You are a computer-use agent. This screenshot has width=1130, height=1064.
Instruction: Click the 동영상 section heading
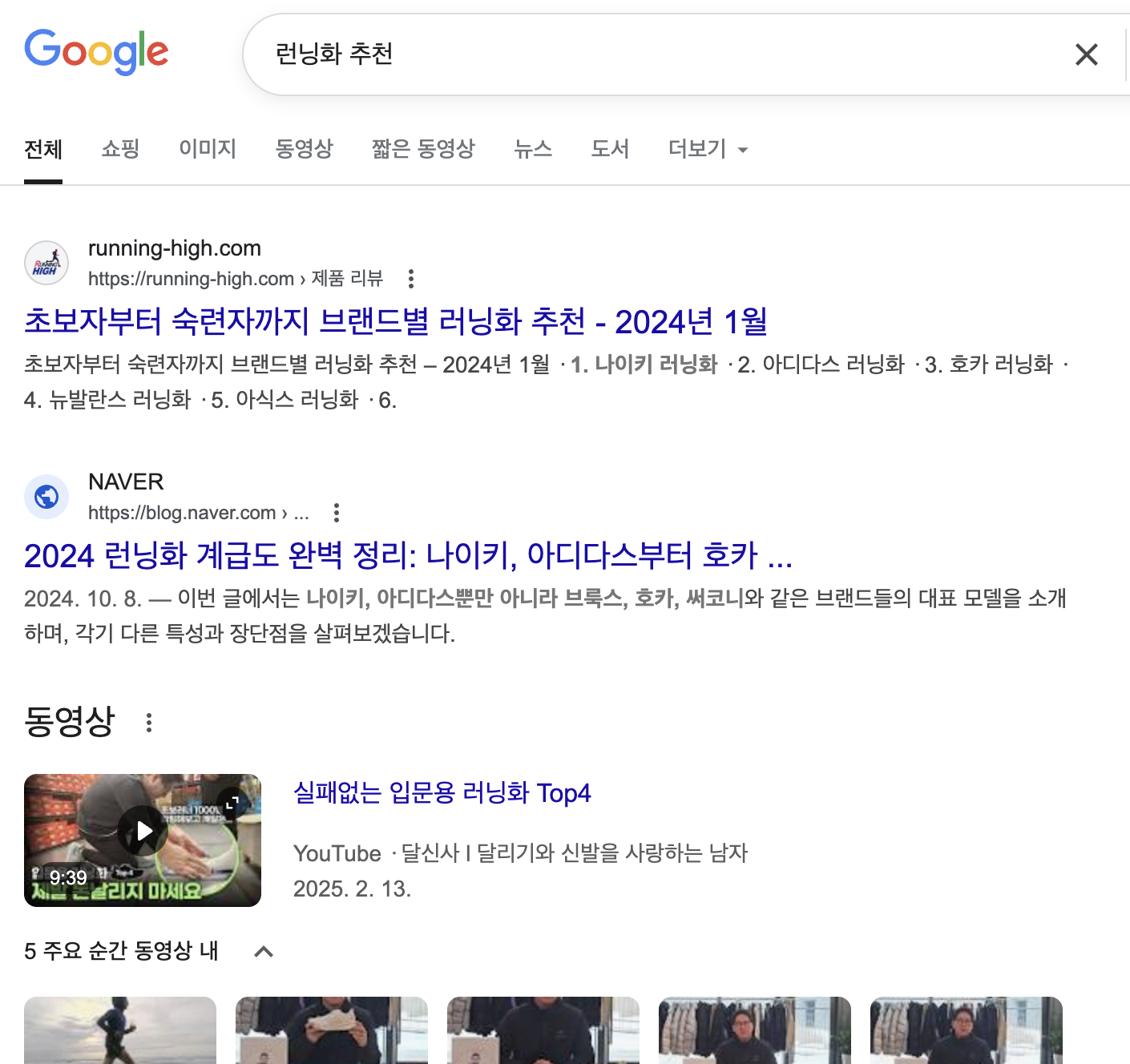70,721
